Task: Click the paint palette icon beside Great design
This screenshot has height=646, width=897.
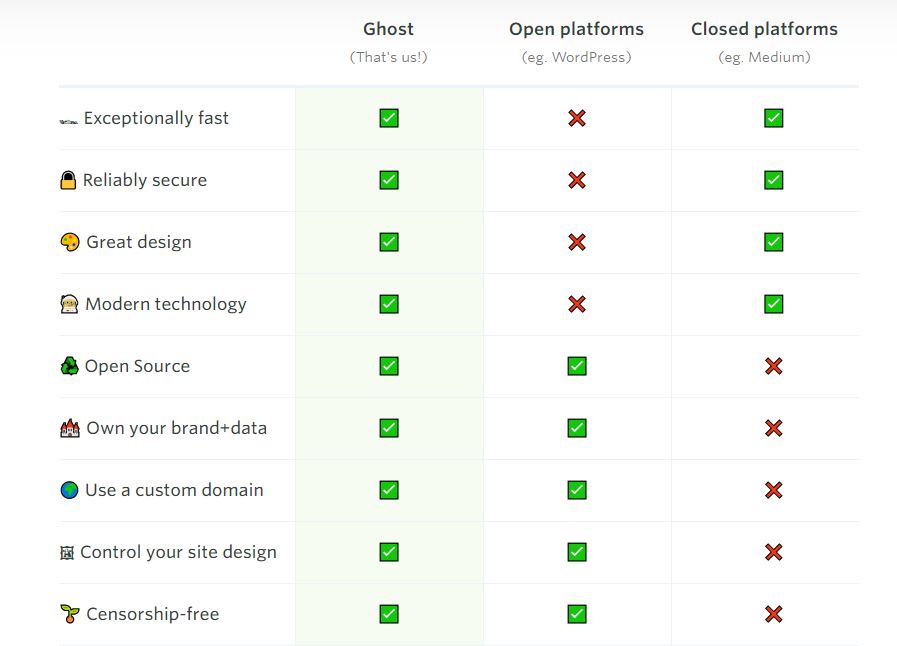Action: 70,242
